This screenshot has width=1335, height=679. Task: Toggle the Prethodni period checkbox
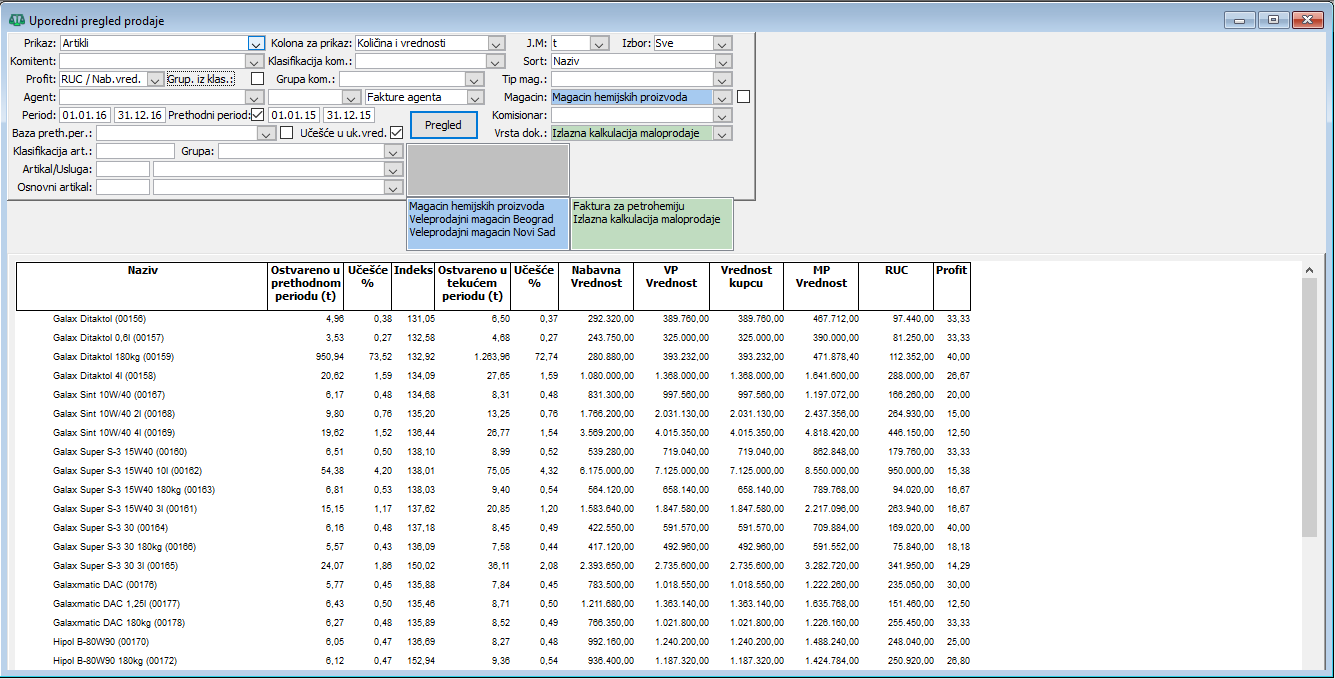258,115
